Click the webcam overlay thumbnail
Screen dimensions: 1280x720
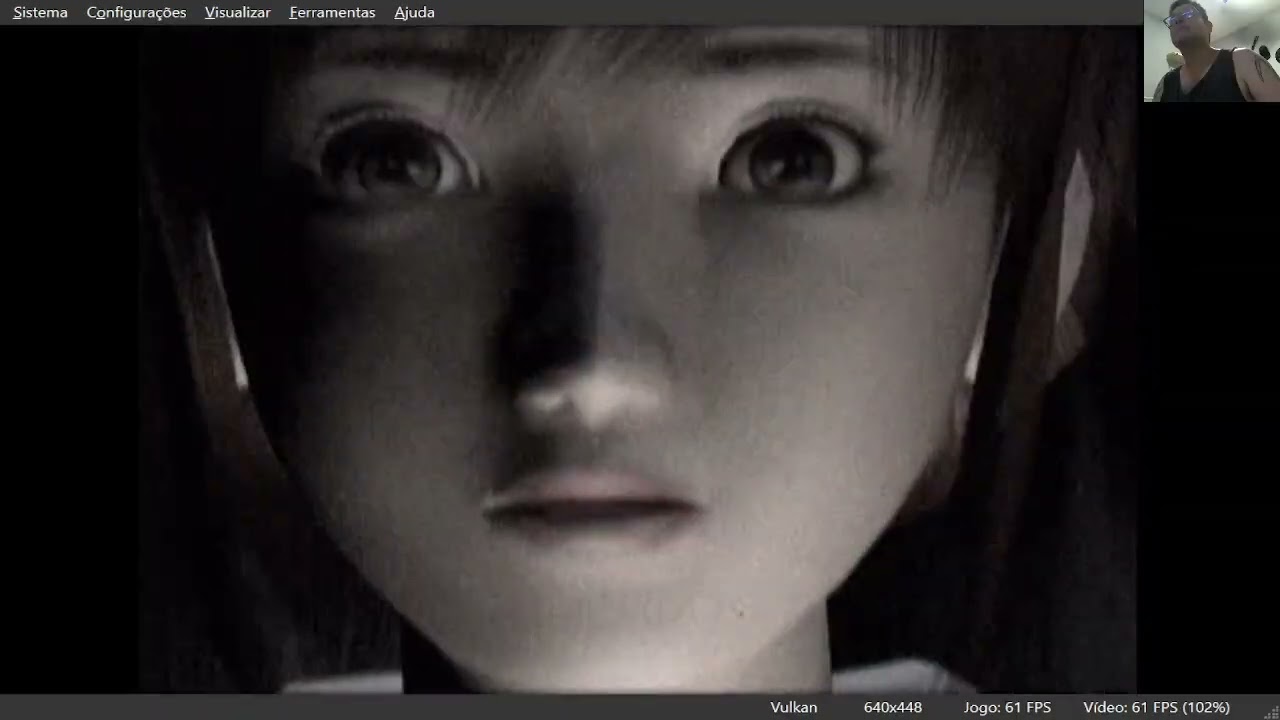(1211, 51)
